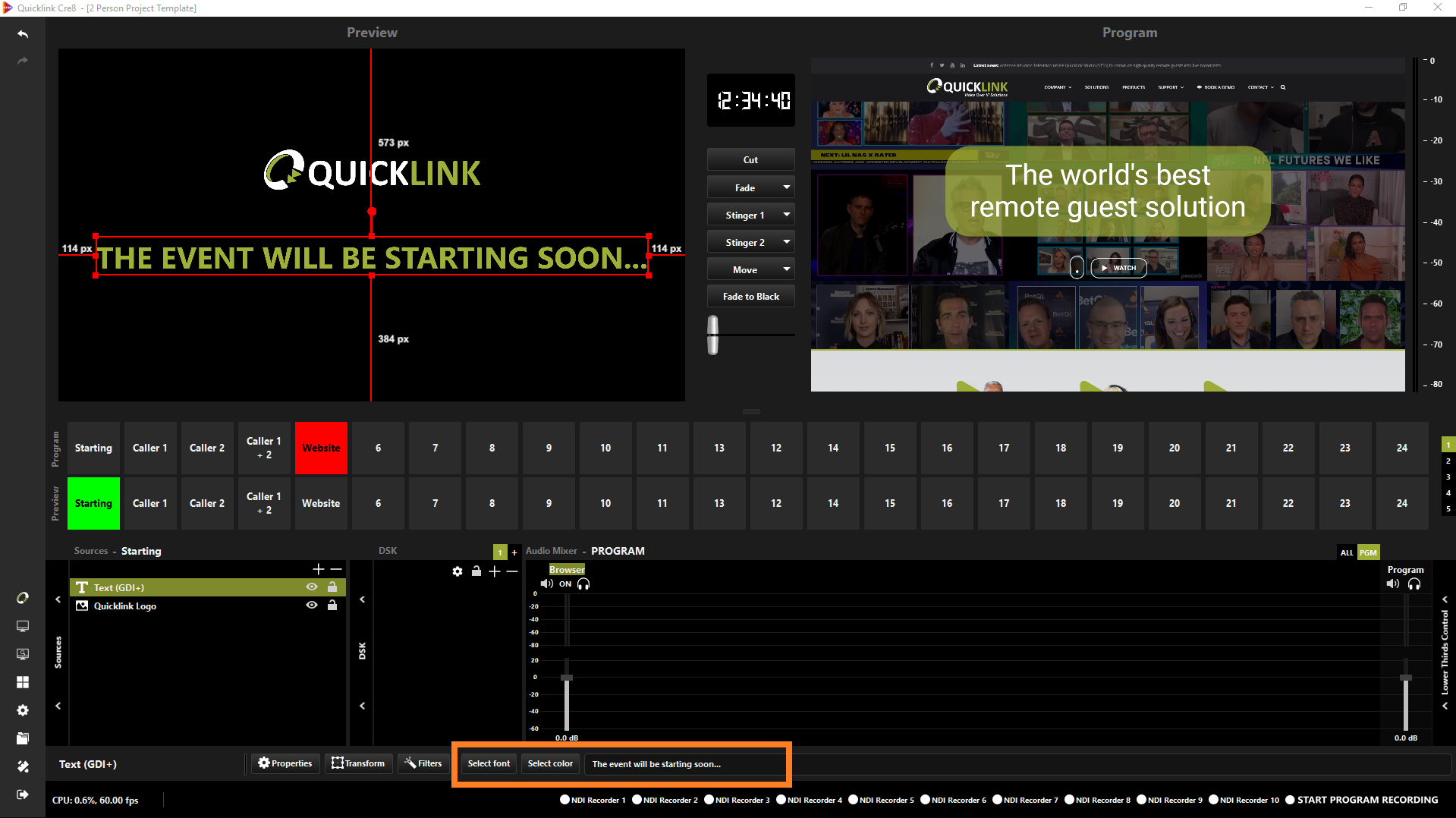The height and width of the screenshot is (818, 1456).
Task: Remove DSK item with minus icon
Action: tap(512, 571)
